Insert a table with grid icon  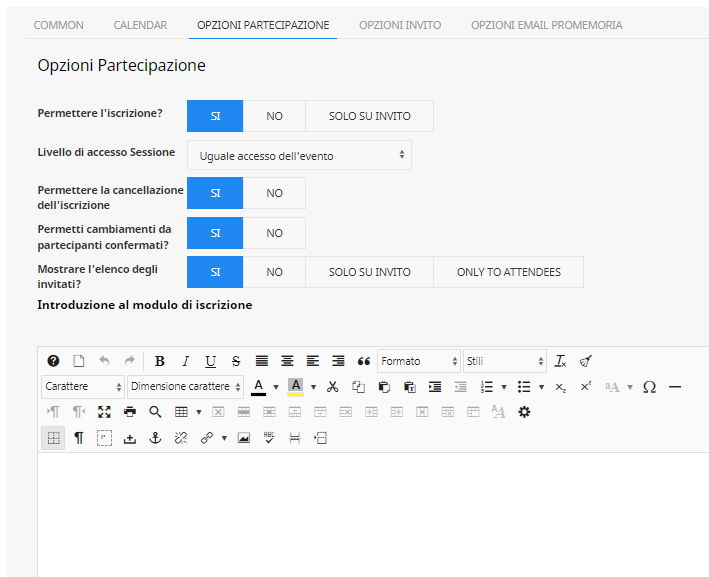click(x=181, y=412)
